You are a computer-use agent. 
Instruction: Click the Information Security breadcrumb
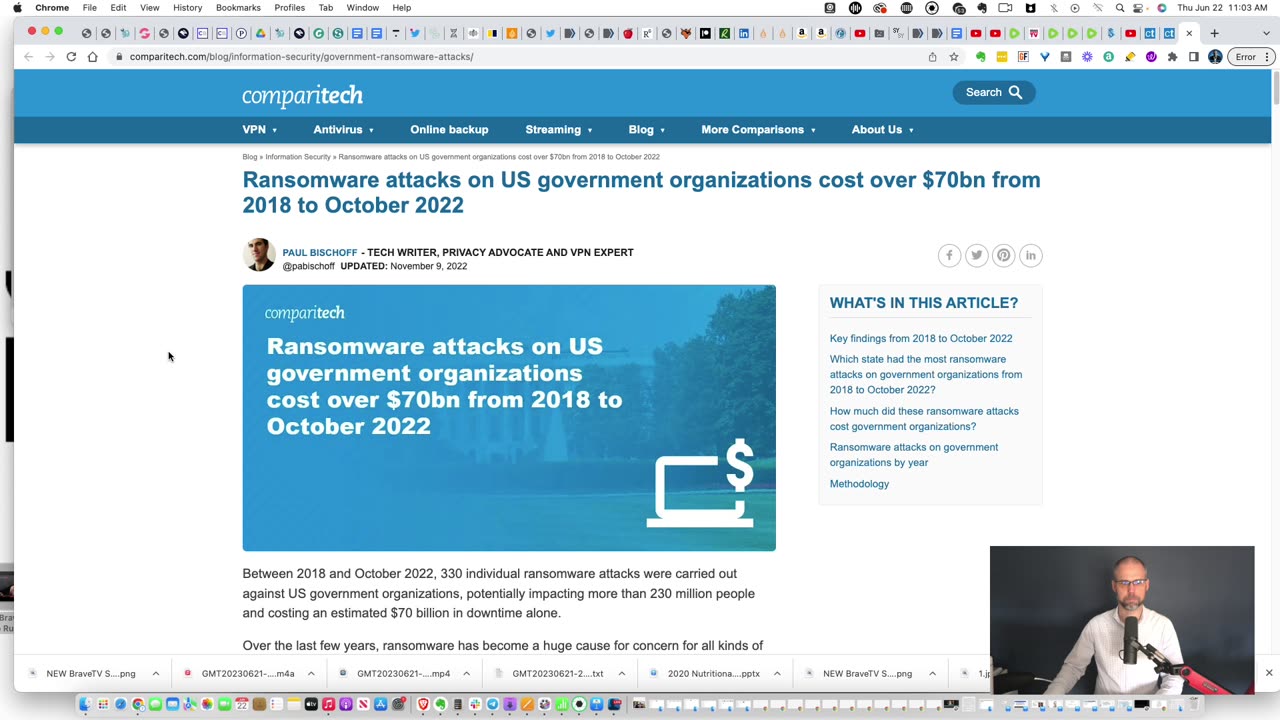coord(298,157)
